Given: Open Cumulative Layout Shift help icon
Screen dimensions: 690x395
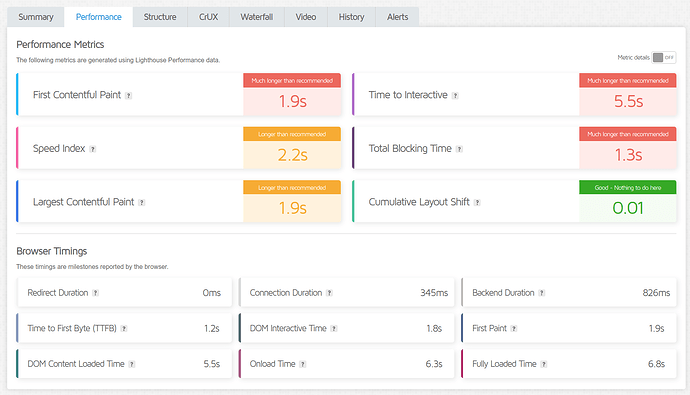Looking at the screenshot, I should coord(477,202).
